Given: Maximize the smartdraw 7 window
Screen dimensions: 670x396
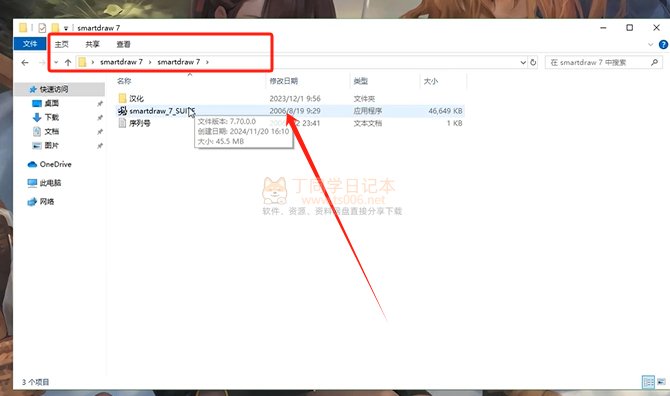Looking at the screenshot, I should [x=629, y=28].
